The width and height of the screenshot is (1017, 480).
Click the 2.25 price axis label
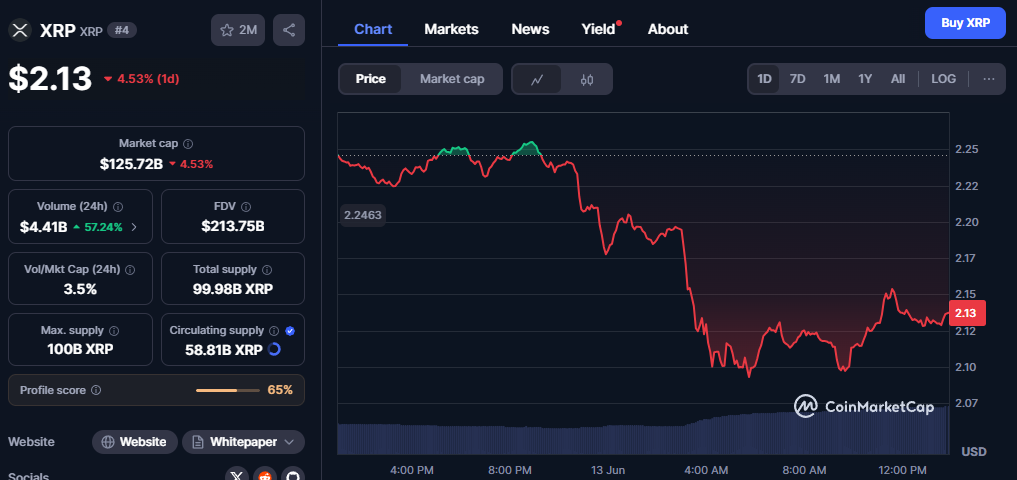point(967,150)
